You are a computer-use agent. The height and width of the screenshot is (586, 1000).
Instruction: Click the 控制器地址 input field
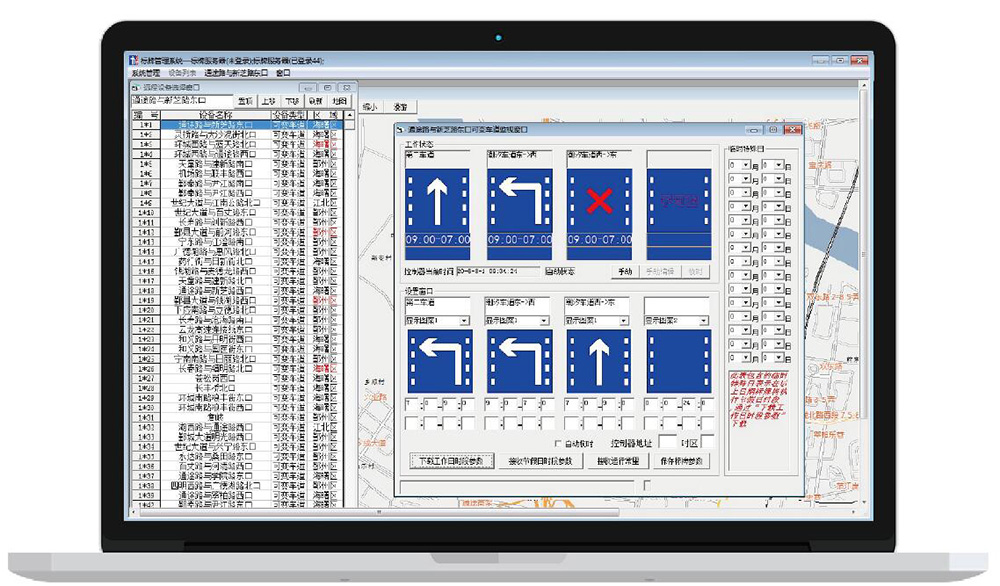[669, 442]
